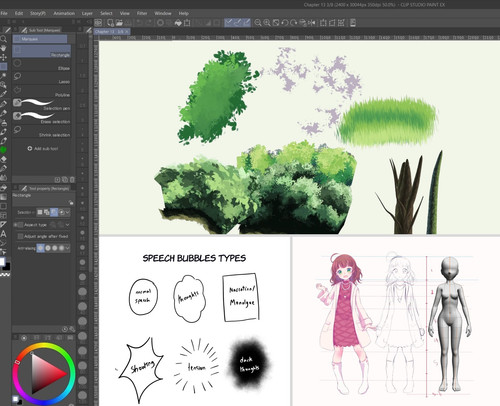Expand the Aspect type dropdown arrow
Image resolution: width=500 pixels, height=406 pixels.
68,225
